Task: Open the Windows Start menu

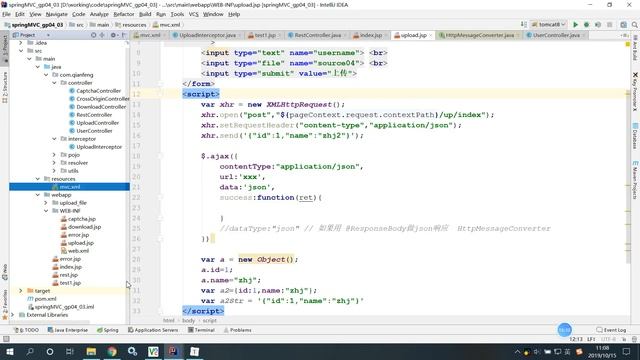Action: point(9,351)
